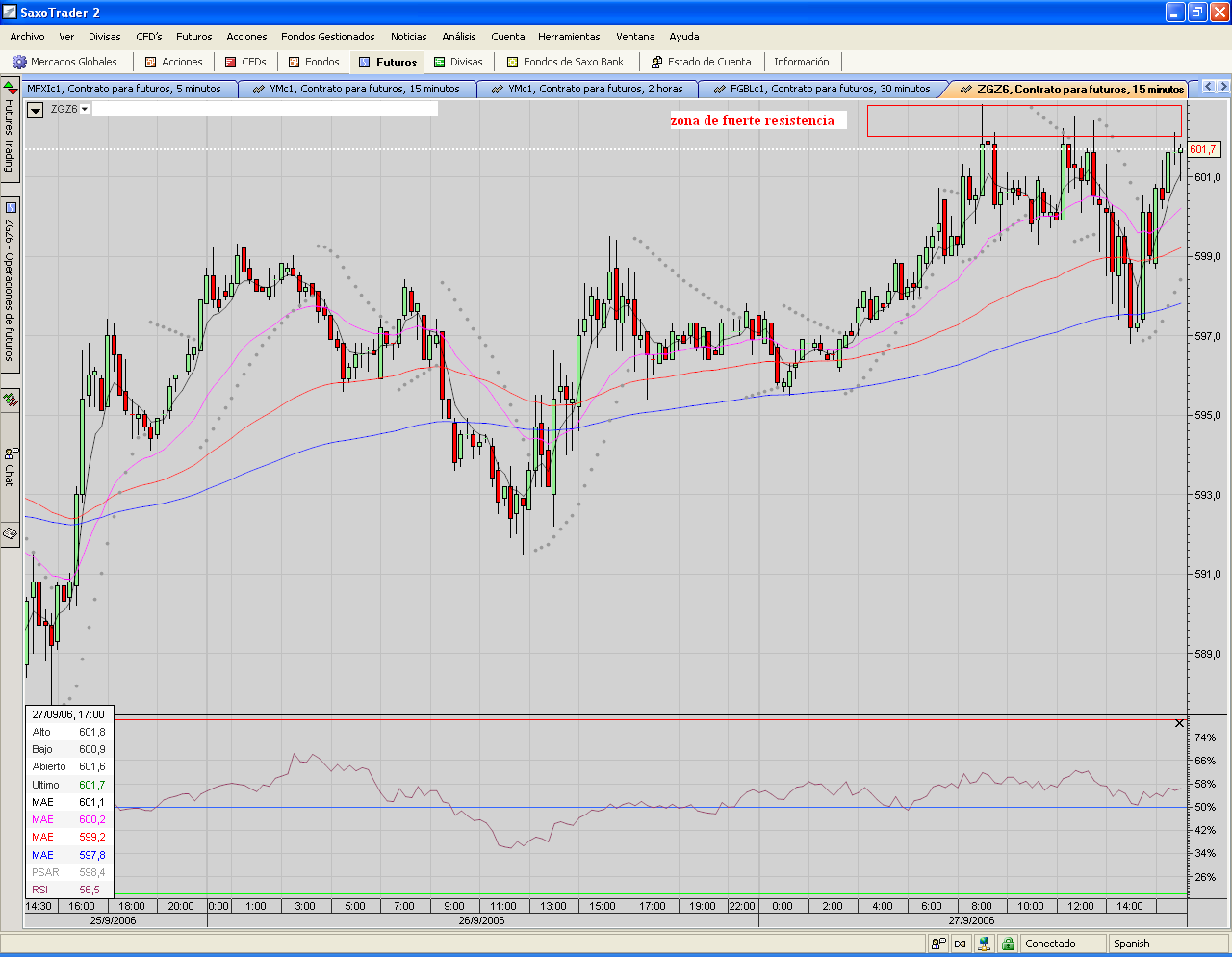Open the chart options dropdown arrow
Image resolution: width=1232 pixels, height=957 pixels.
35,110
